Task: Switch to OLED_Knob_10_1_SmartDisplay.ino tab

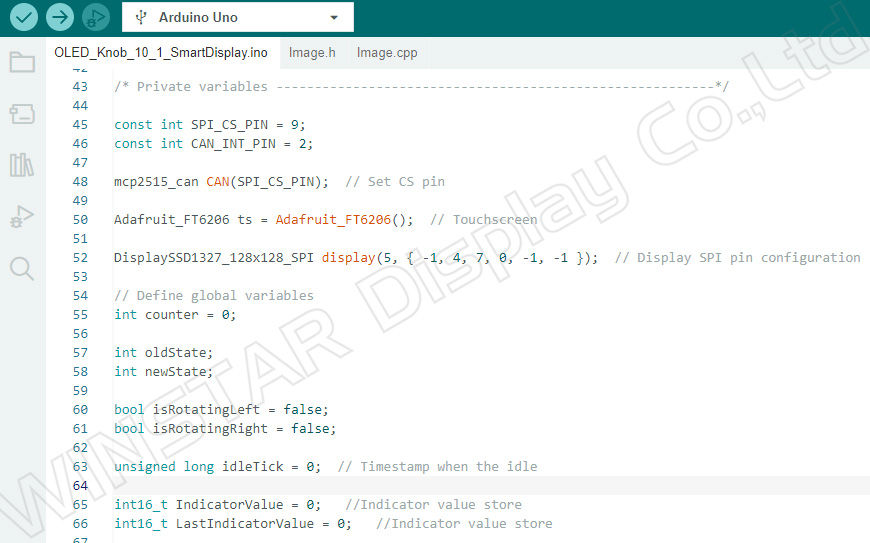Action: [x=161, y=53]
